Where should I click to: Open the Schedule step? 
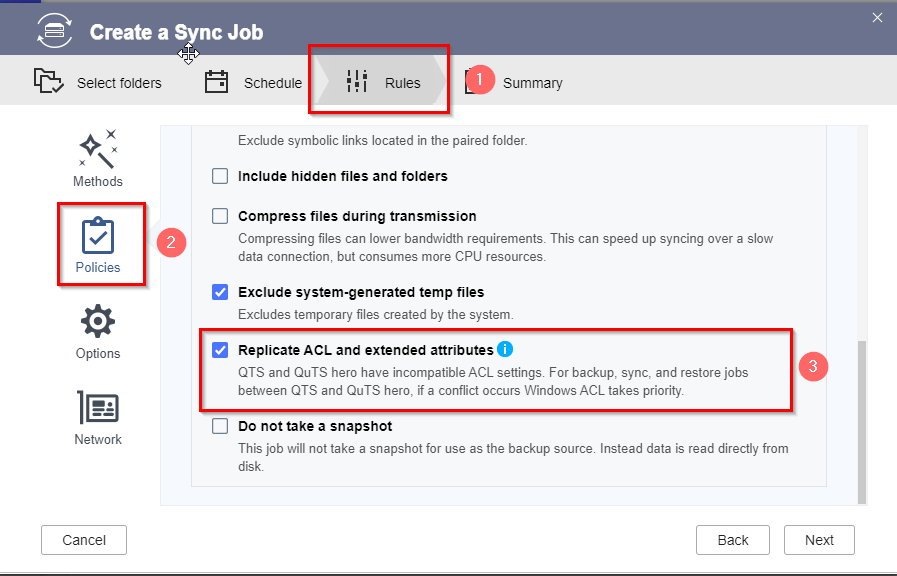[x=272, y=82]
